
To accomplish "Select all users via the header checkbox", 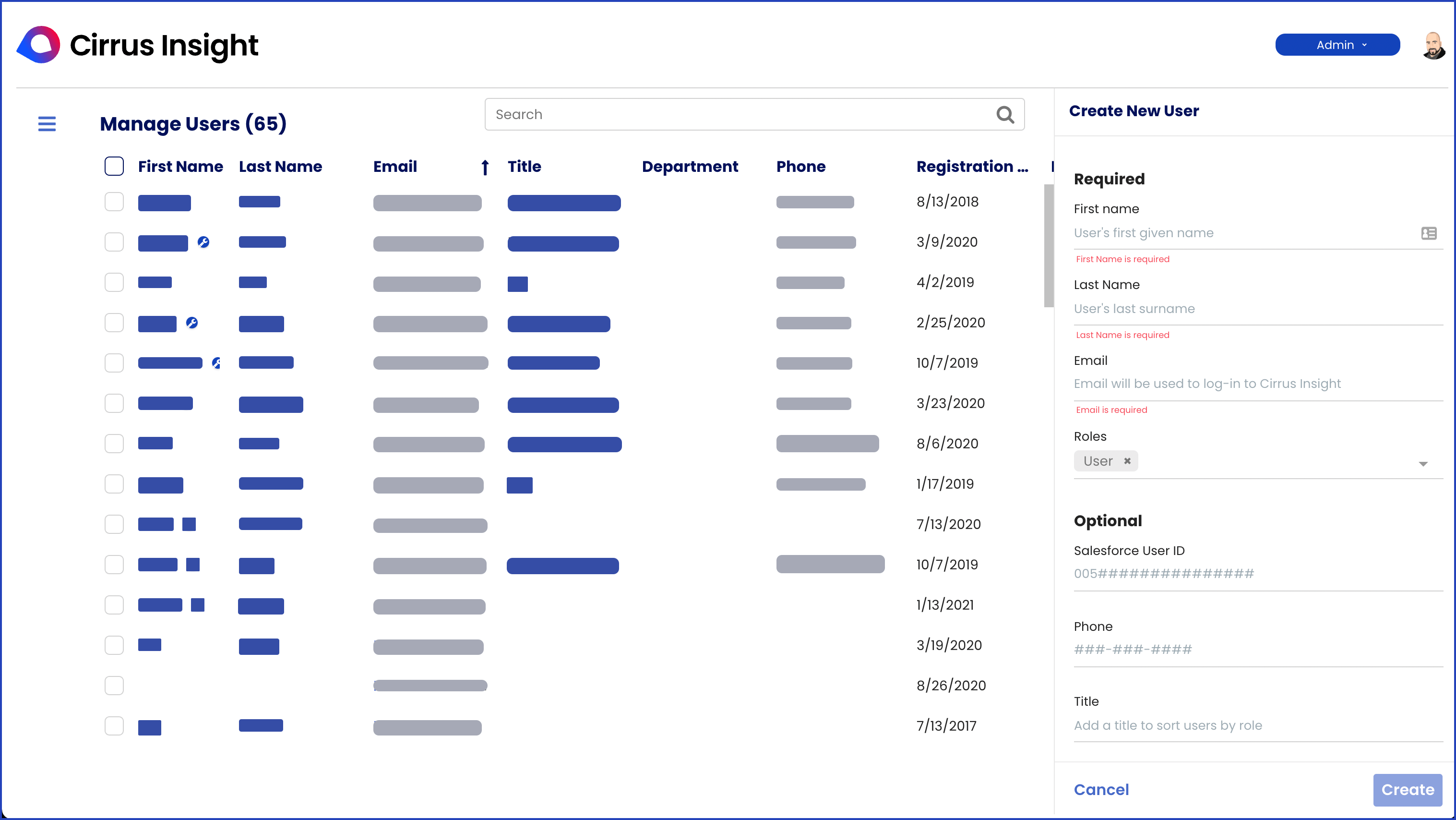I will click(114, 166).
